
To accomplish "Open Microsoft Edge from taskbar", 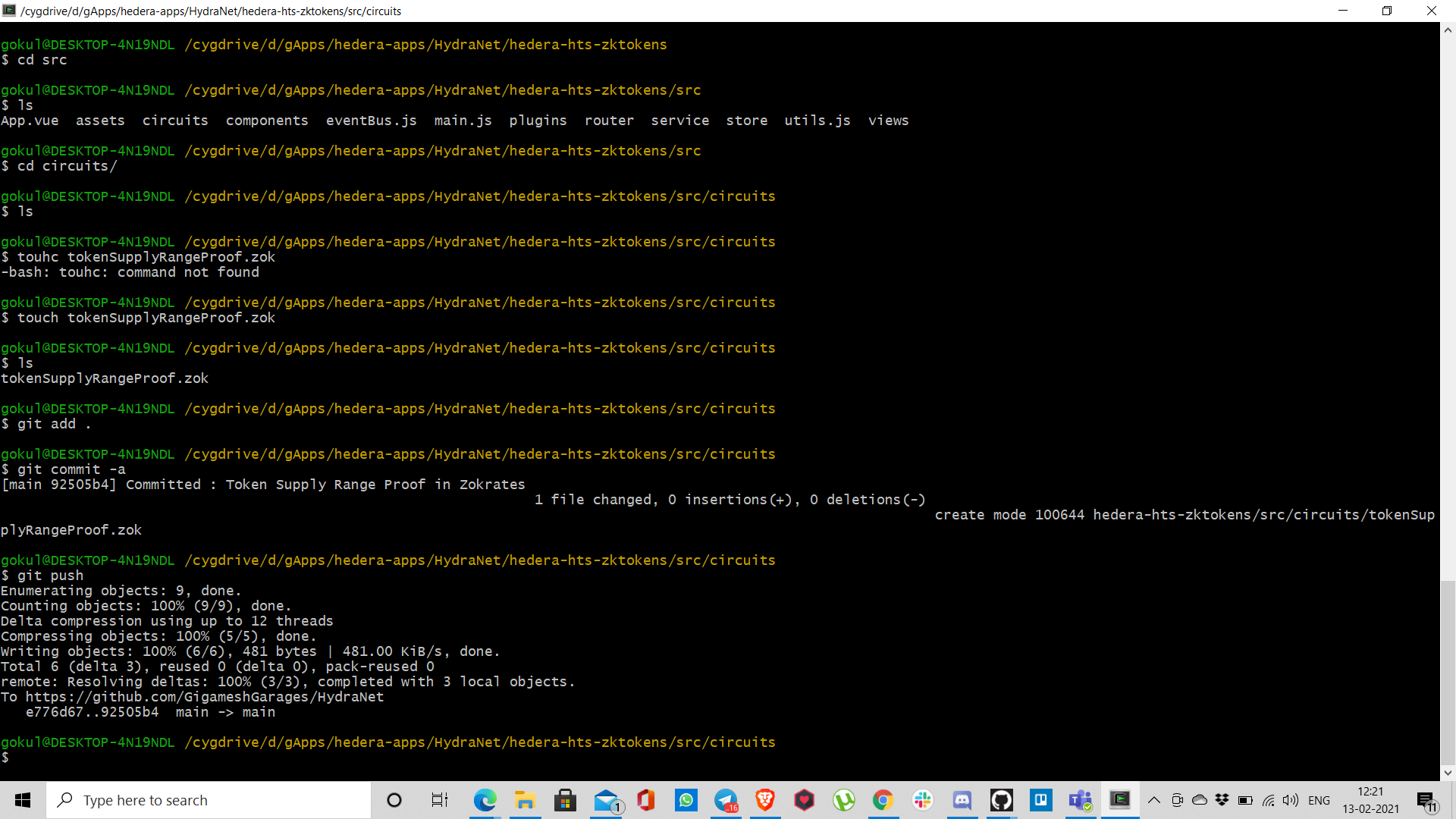I will point(485,800).
